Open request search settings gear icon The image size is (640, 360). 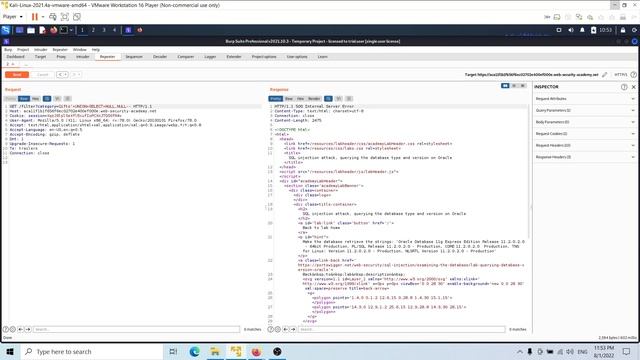tap(13, 329)
